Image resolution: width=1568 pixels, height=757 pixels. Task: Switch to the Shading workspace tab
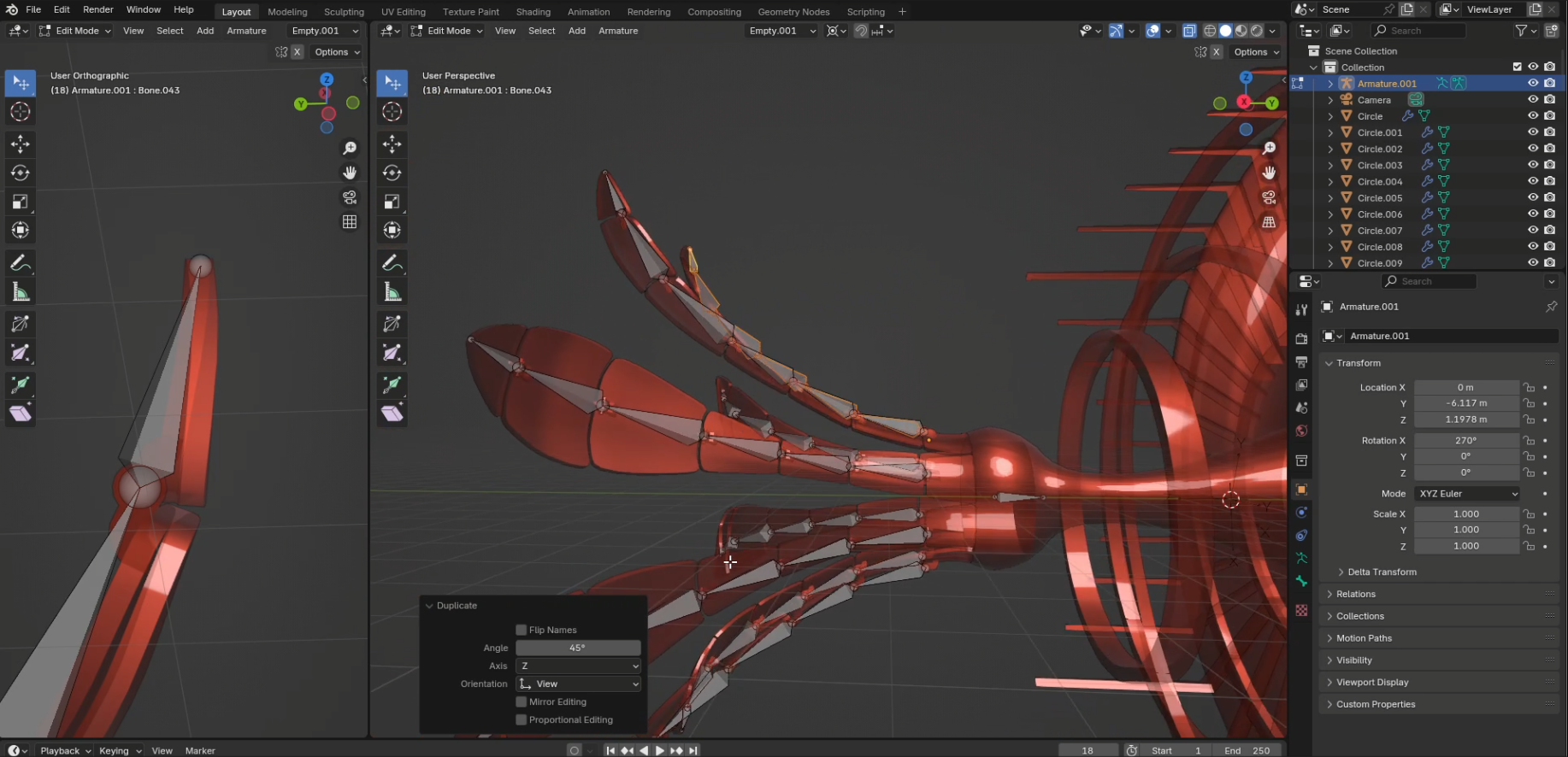pyautogui.click(x=533, y=12)
